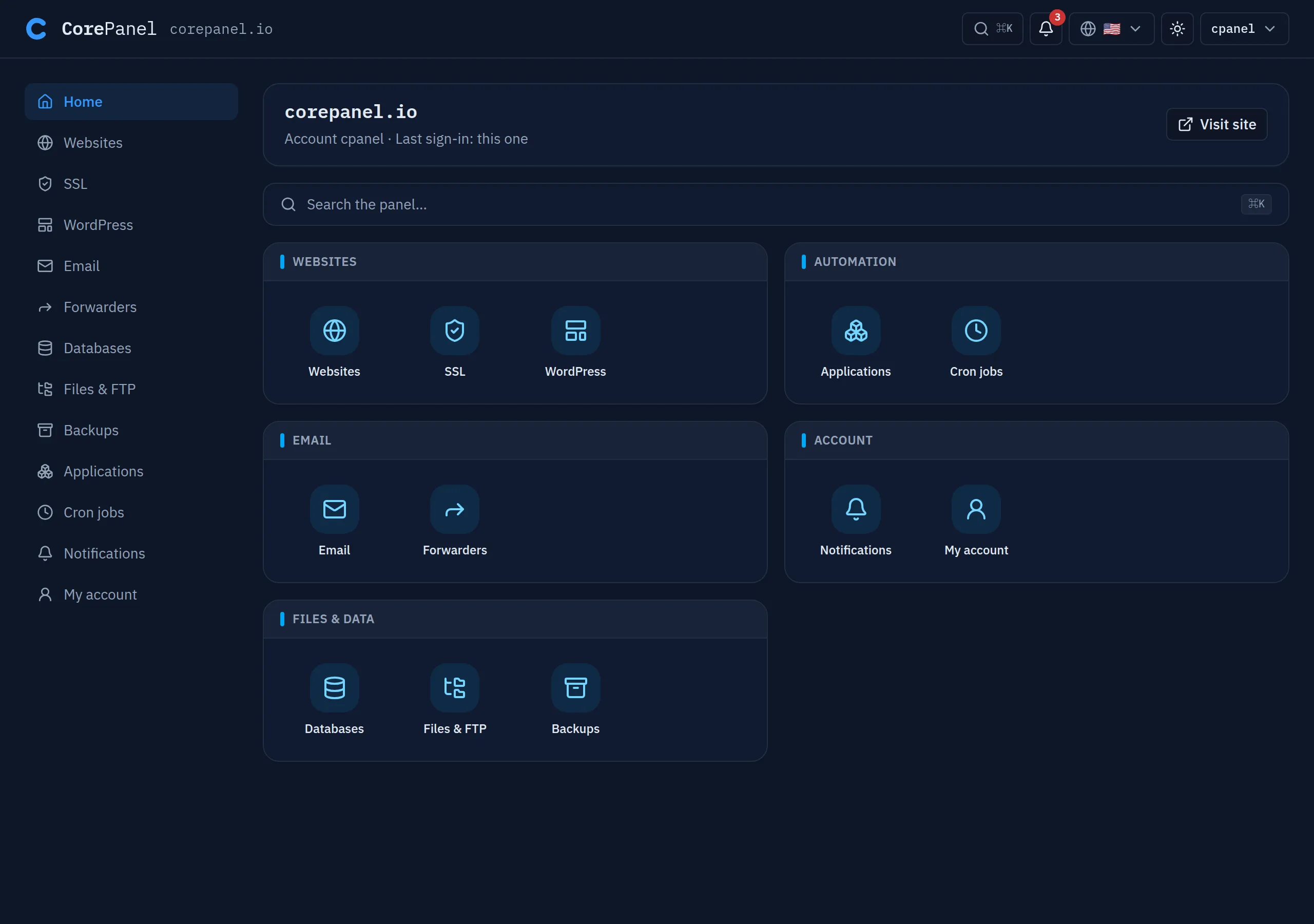
Task: Click the Account cpanel last sign-in text
Action: click(406, 139)
